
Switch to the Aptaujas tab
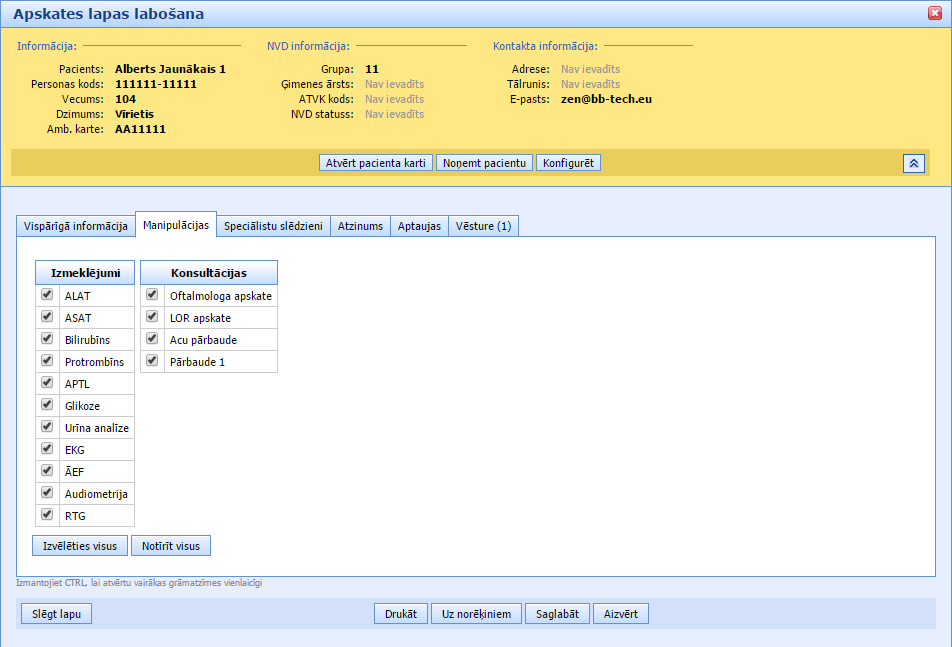point(419,226)
